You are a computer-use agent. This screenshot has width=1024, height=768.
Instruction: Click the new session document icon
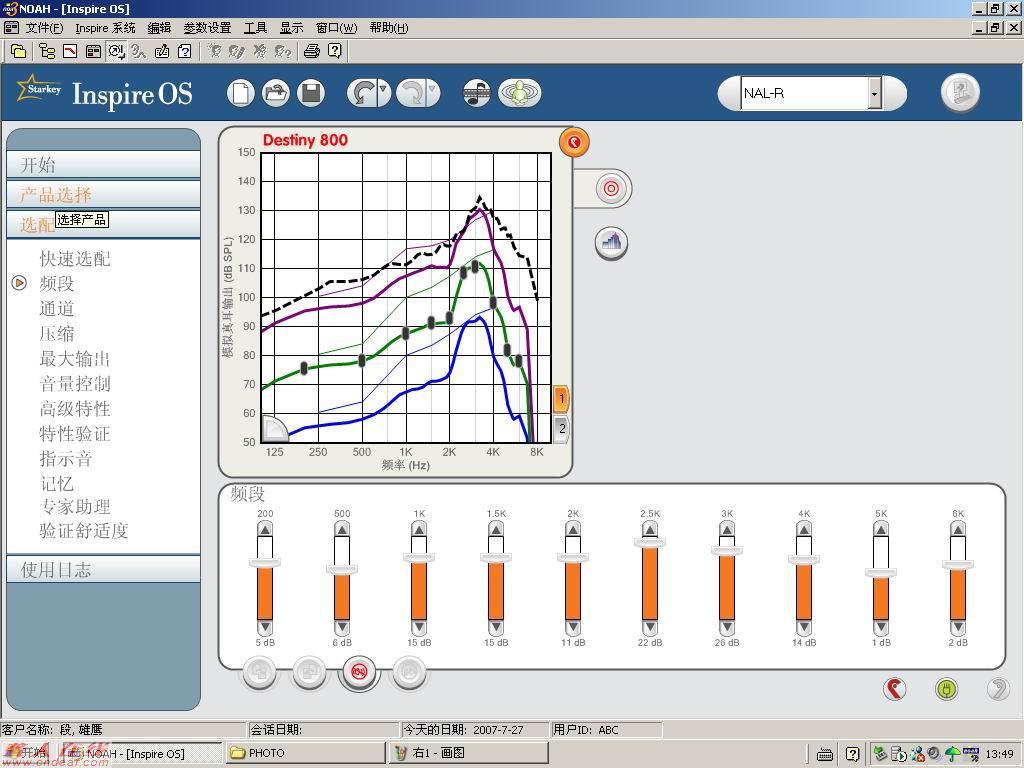point(240,93)
